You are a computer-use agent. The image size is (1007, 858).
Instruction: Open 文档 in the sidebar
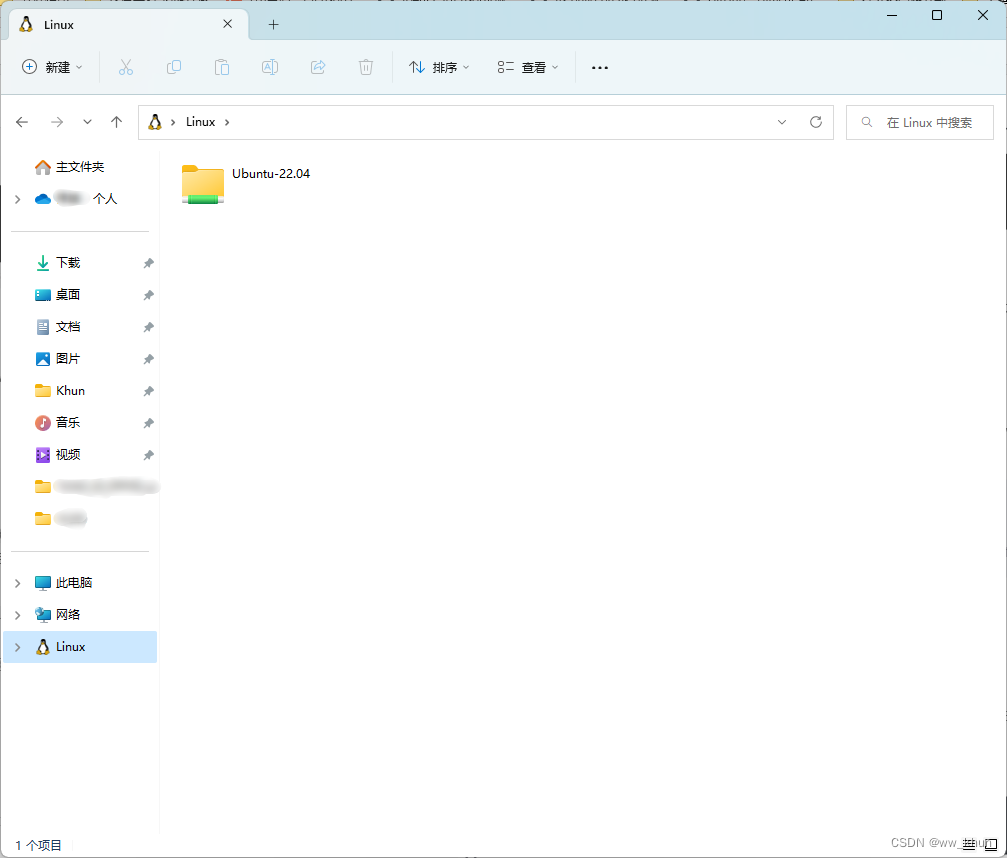tap(80, 327)
